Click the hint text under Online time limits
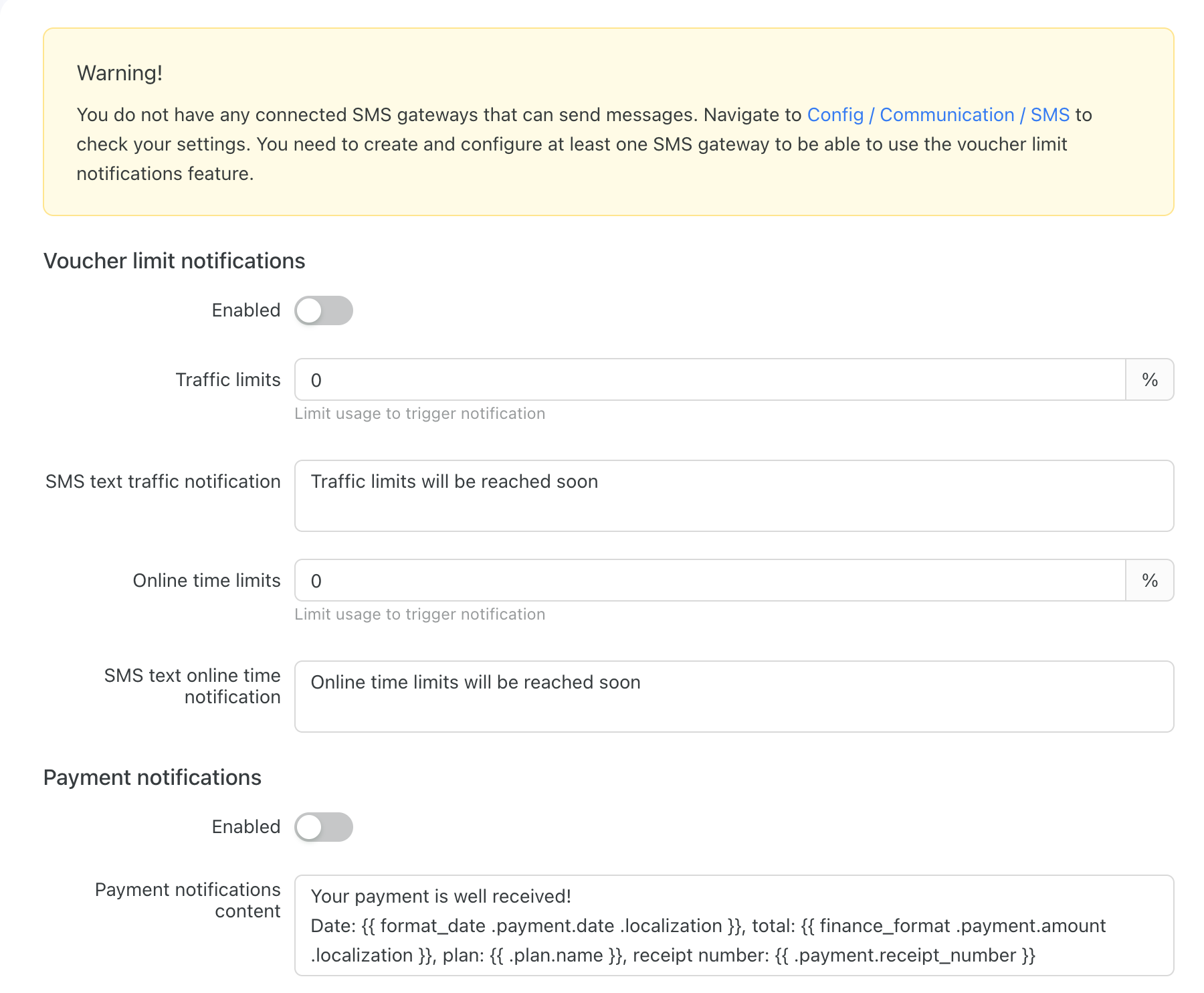 (420, 614)
